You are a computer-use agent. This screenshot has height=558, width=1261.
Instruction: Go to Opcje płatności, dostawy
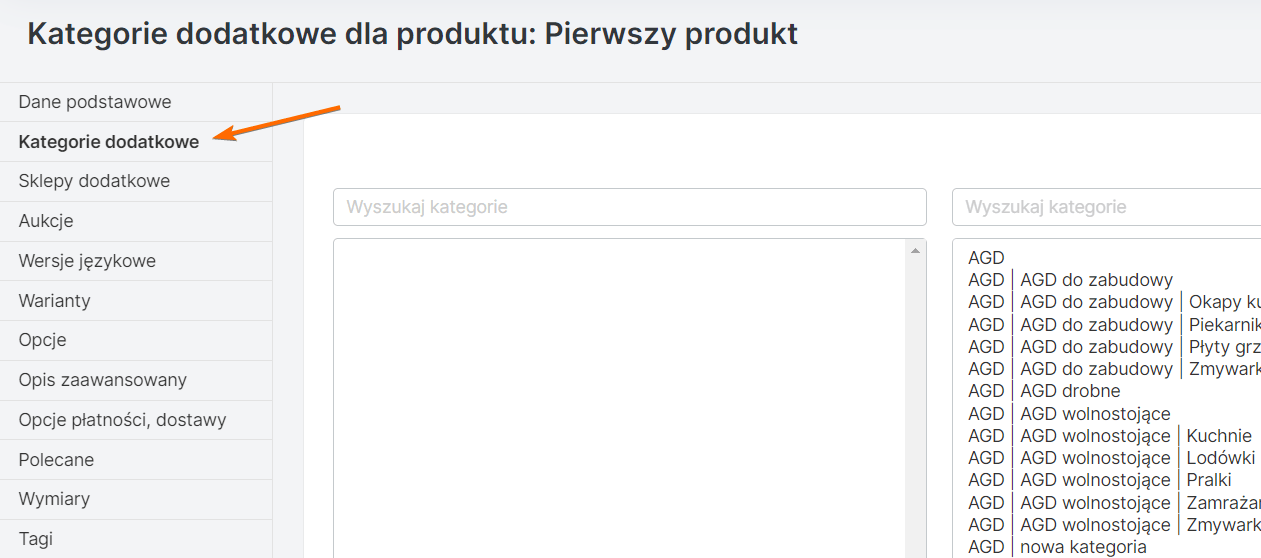coord(122,420)
